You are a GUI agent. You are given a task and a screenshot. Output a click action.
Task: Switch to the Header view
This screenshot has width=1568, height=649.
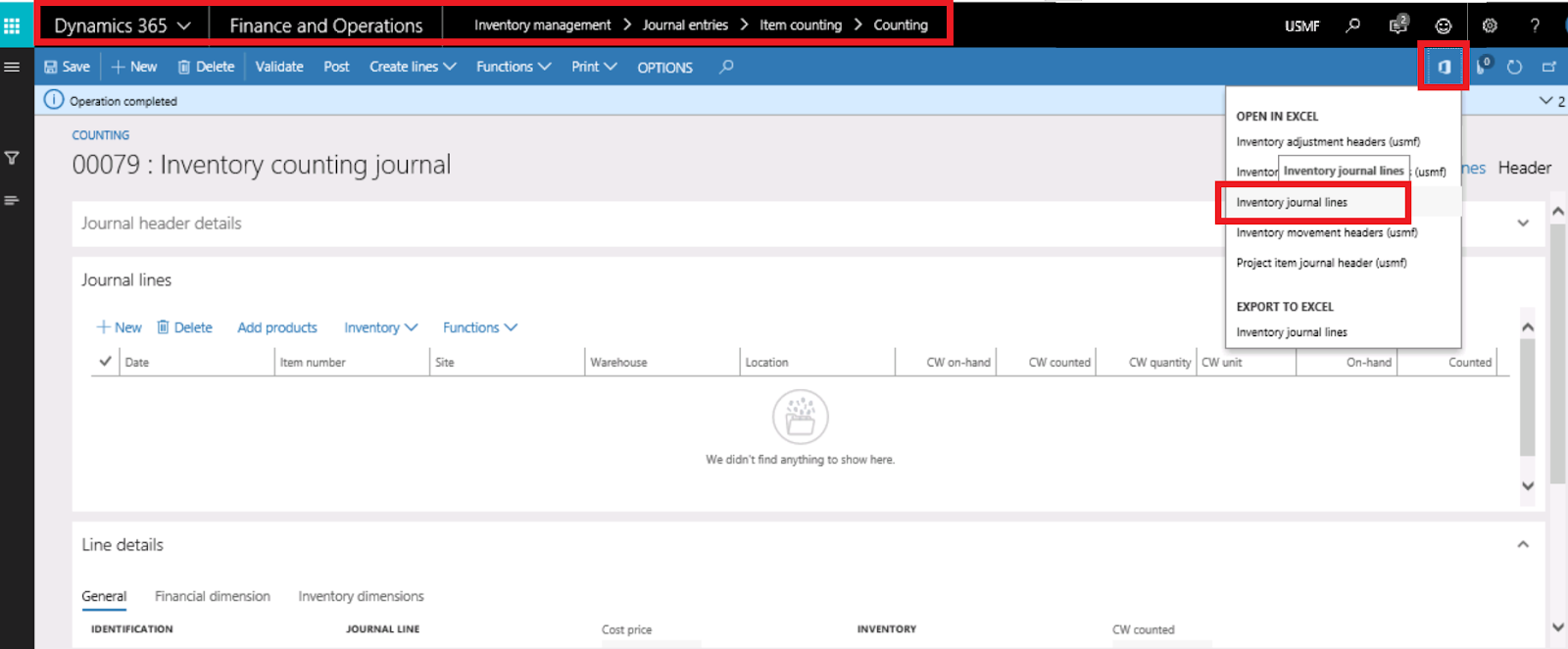pyautogui.click(x=1524, y=168)
